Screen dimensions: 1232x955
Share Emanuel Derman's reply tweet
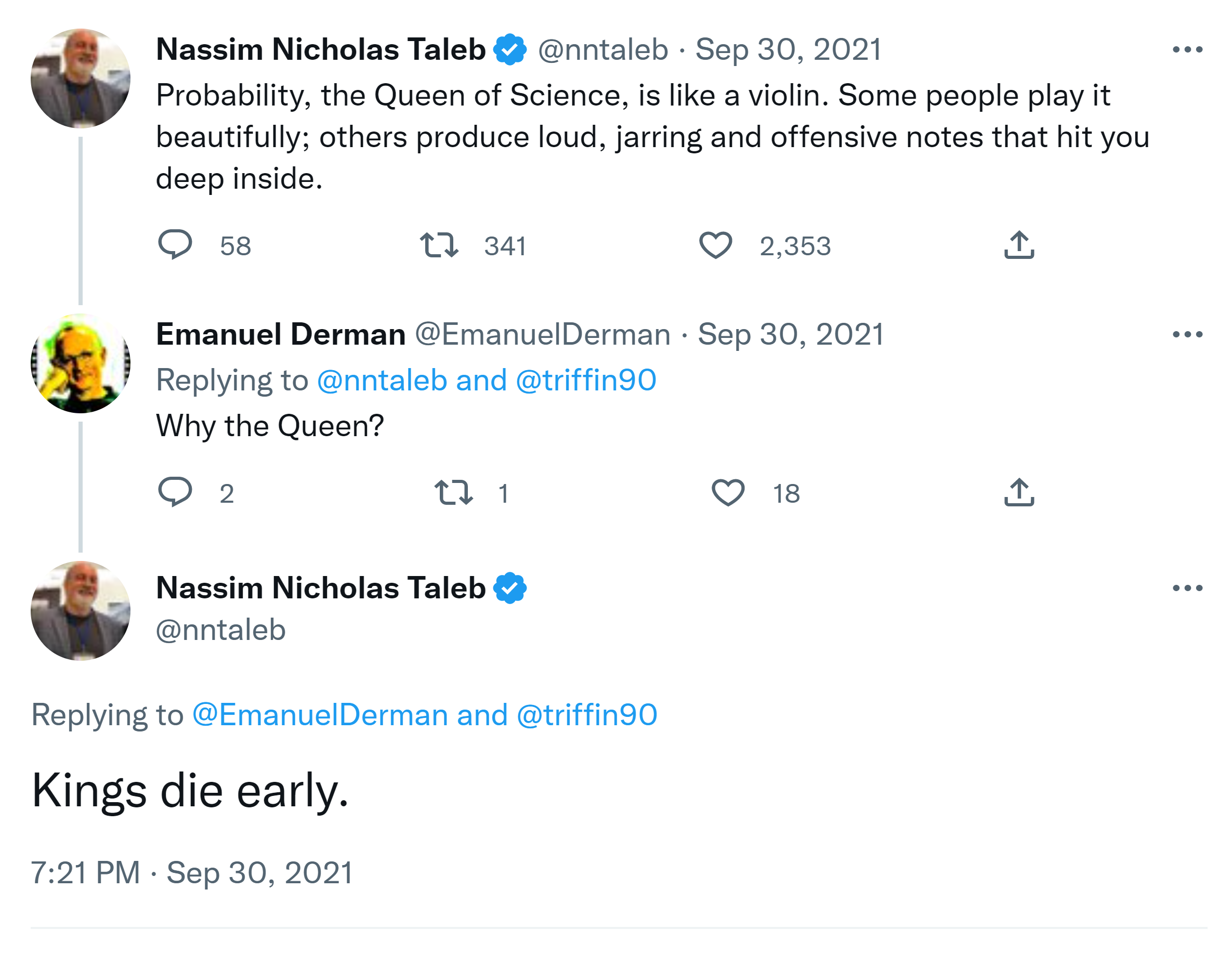1019,492
